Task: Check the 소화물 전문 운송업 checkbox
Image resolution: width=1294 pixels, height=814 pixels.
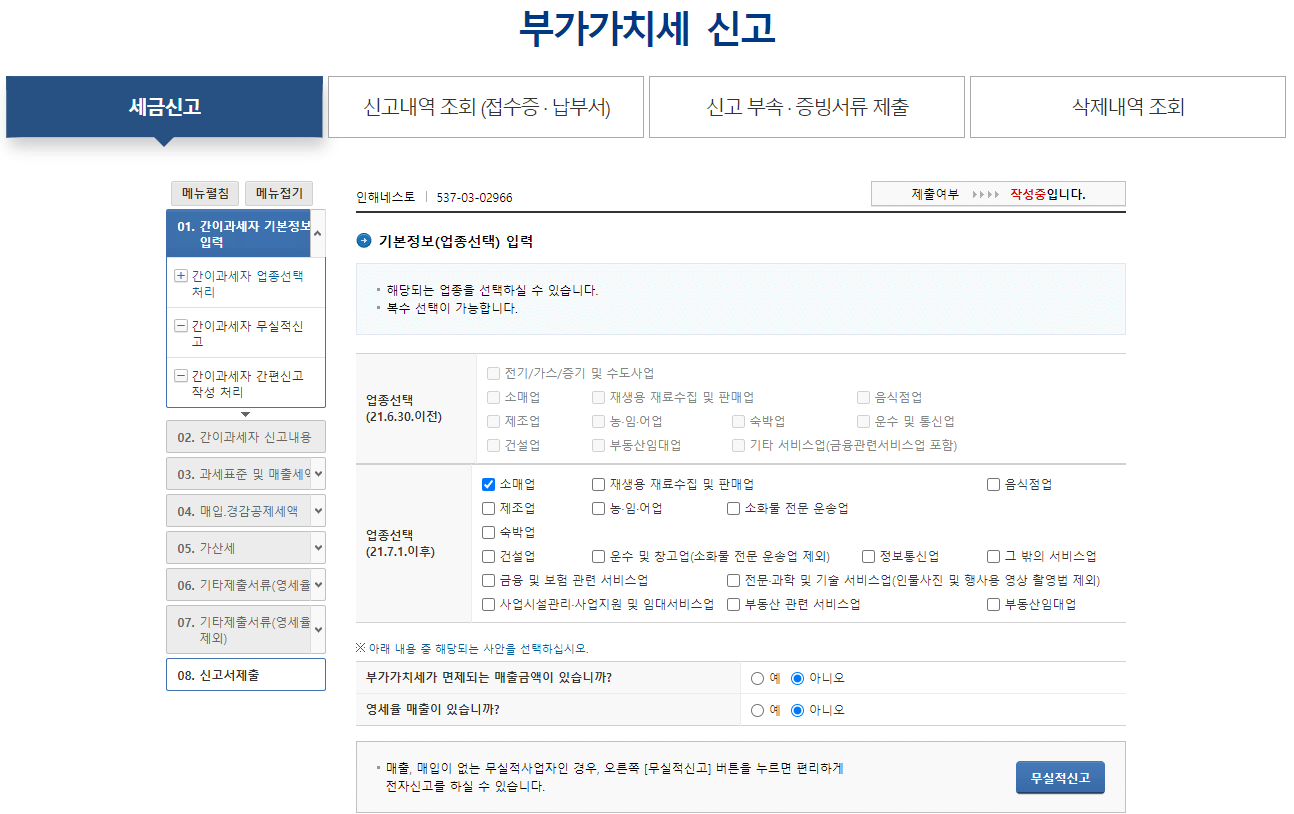Action: pos(734,508)
